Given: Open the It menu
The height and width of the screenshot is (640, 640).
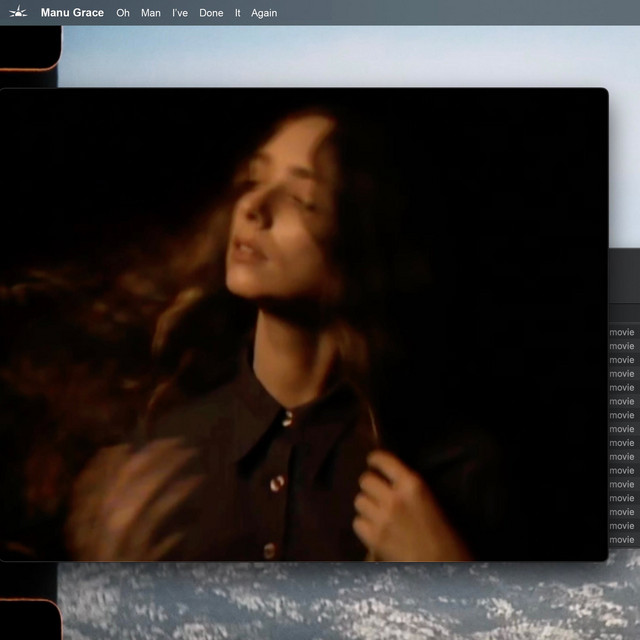Looking at the screenshot, I should 238,13.
